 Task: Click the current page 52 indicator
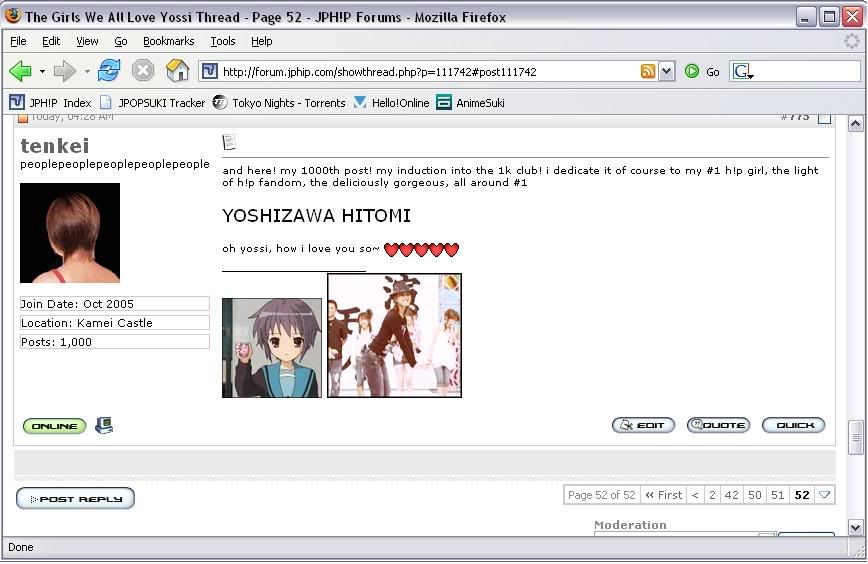pyautogui.click(x=802, y=495)
